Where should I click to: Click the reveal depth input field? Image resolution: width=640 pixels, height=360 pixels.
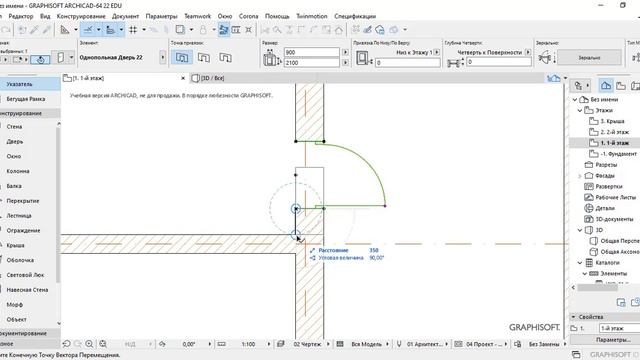tap(499, 62)
